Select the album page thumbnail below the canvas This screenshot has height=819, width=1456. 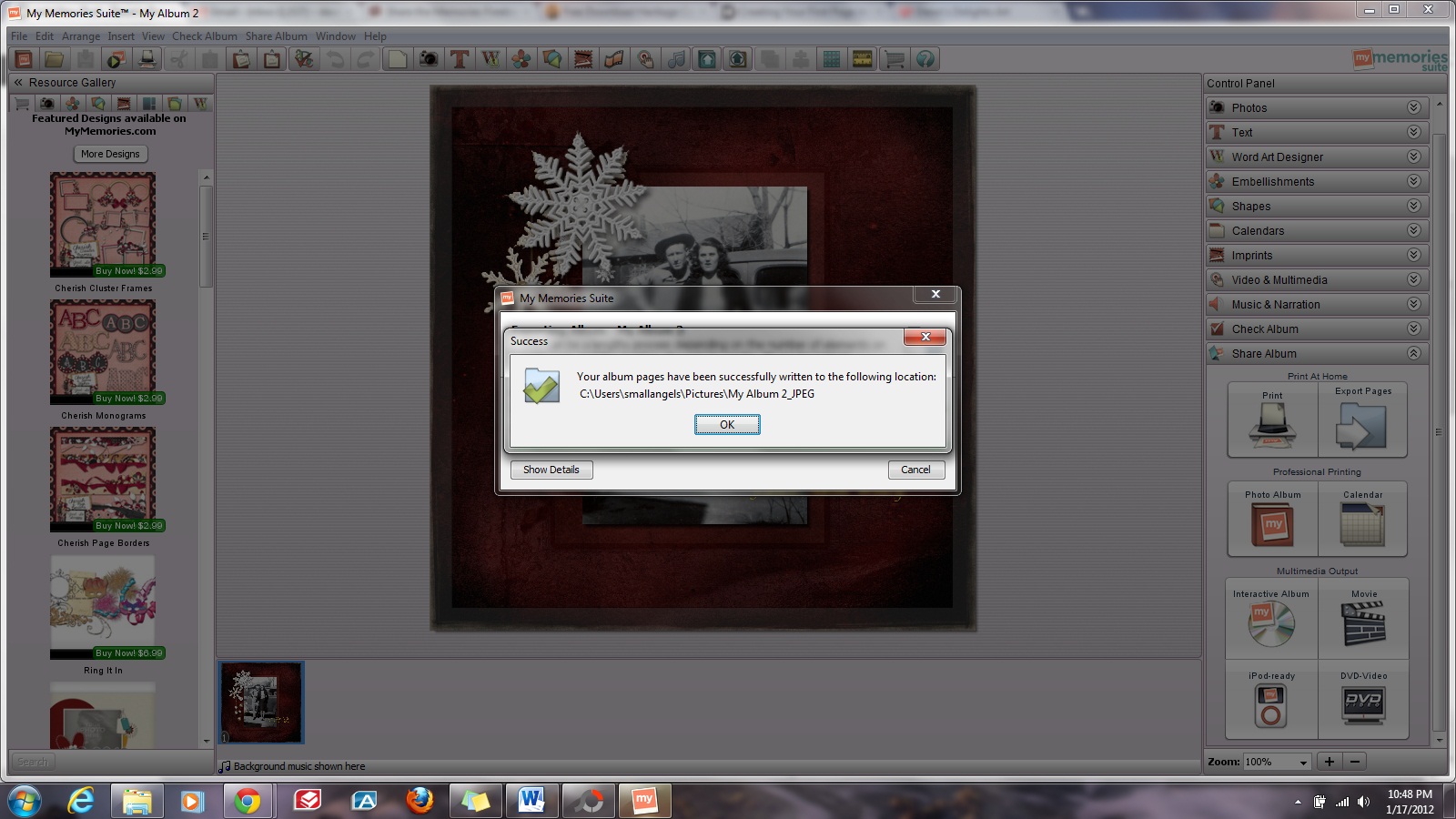(x=261, y=703)
